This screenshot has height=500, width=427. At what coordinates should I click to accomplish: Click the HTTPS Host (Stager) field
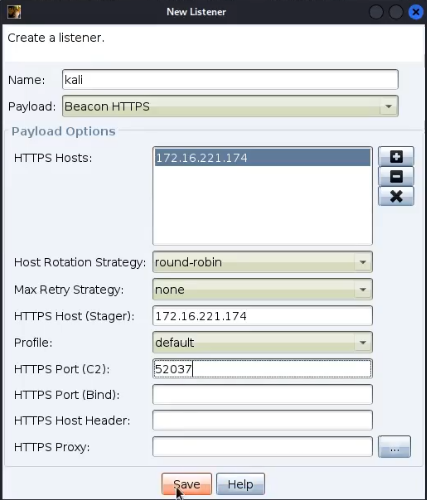click(262, 316)
